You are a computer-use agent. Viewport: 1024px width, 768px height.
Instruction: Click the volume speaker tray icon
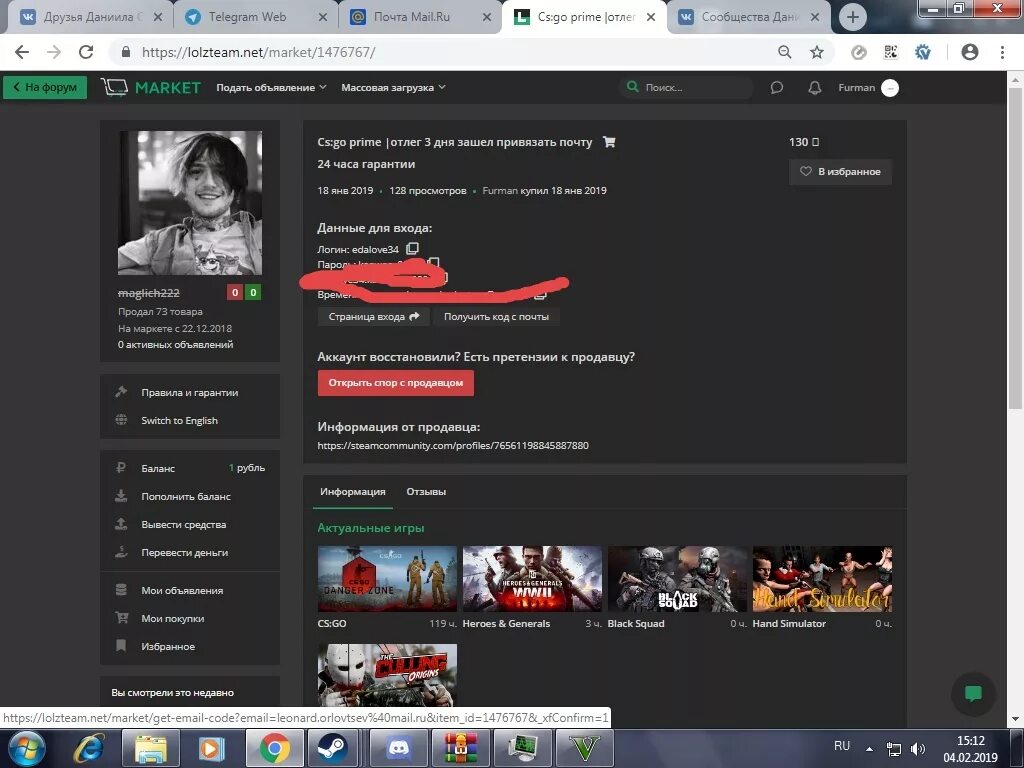918,748
